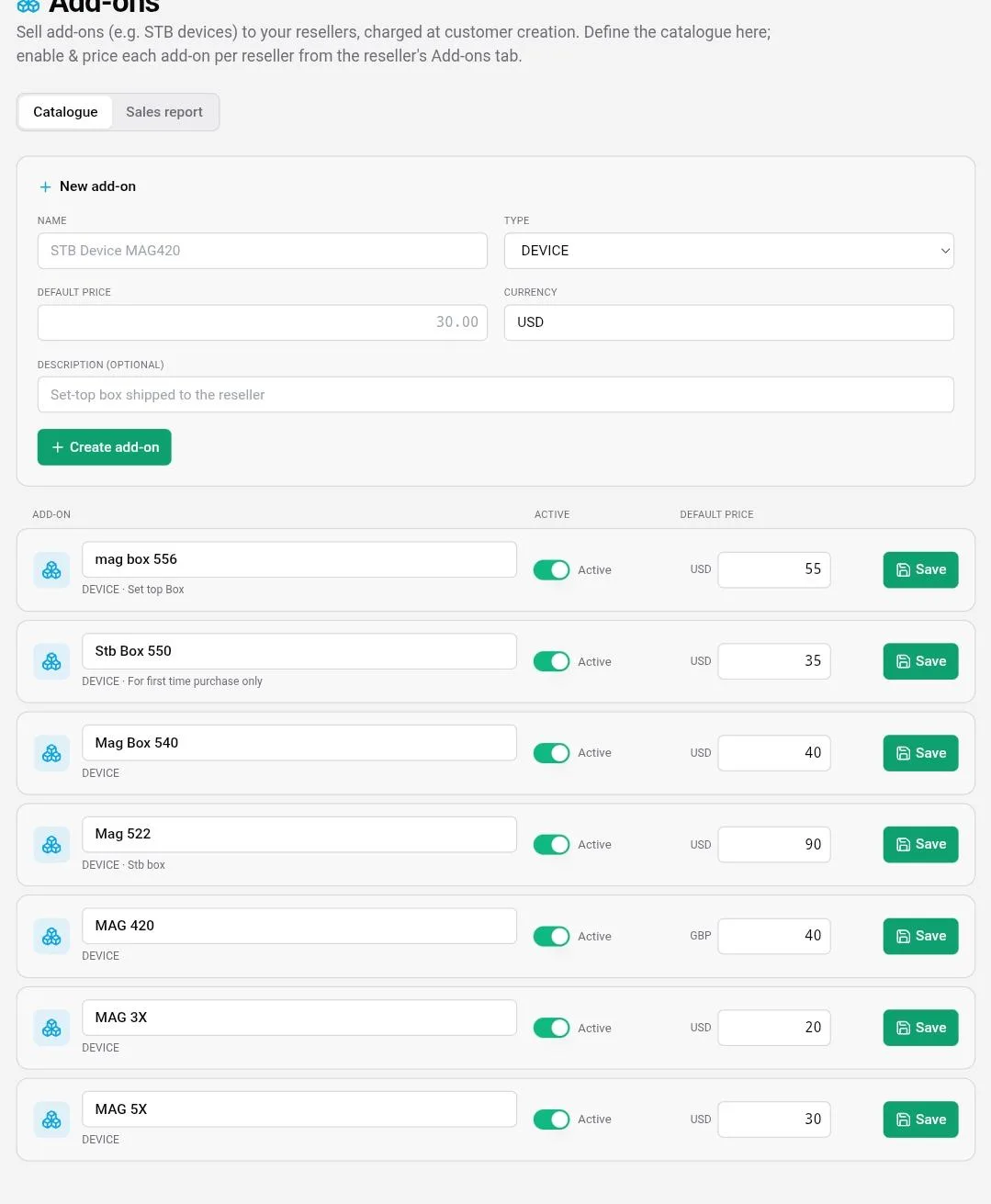Toggle Active switch for Mag 522

pyautogui.click(x=551, y=844)
